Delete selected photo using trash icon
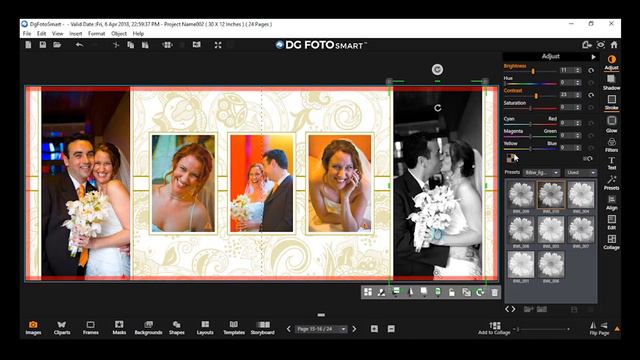Image resolution: width=640 pixels, height=360 pixels. 494,292
